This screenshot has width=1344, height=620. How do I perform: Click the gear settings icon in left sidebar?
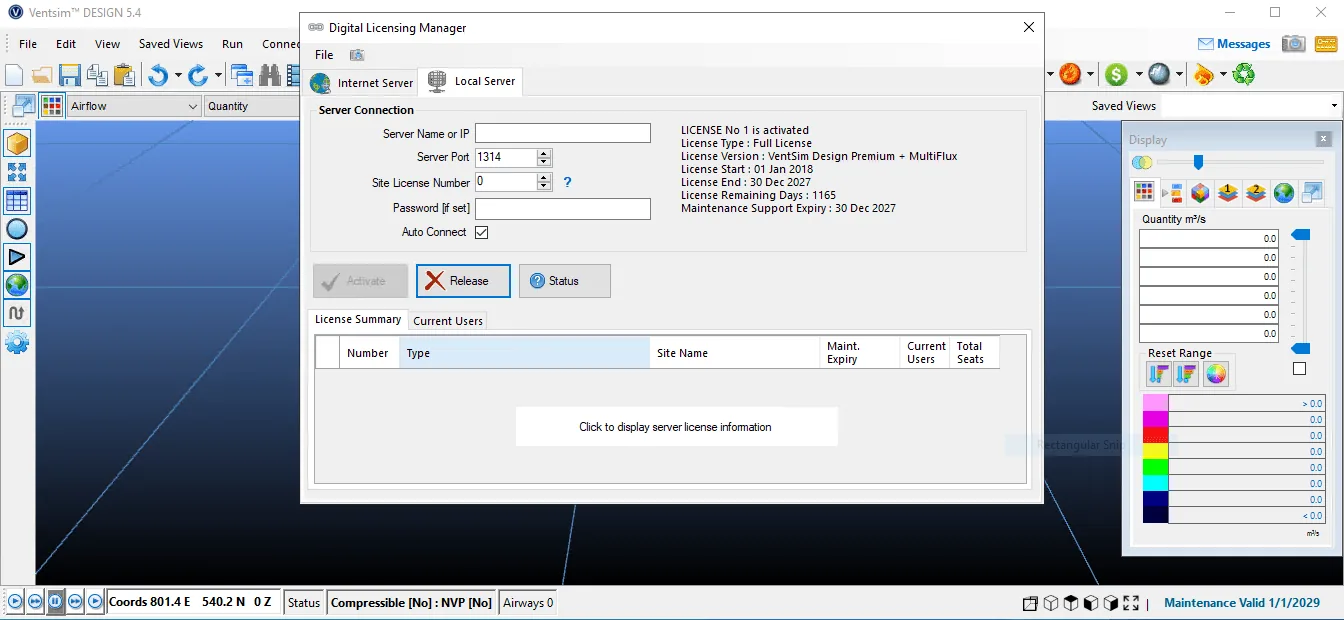pyautogui.click(x=17, y=343)
